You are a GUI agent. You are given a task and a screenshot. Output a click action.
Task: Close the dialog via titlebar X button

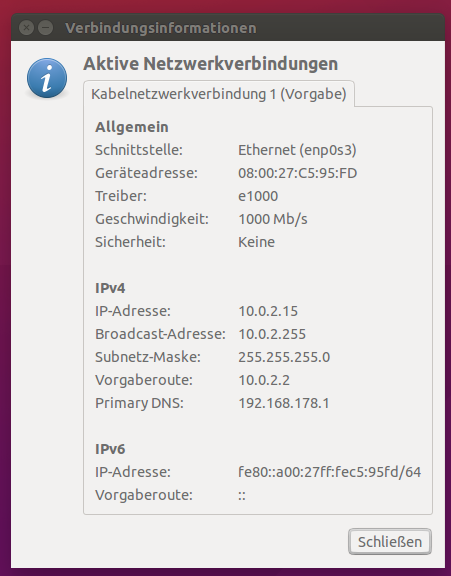tap(26, 28)
